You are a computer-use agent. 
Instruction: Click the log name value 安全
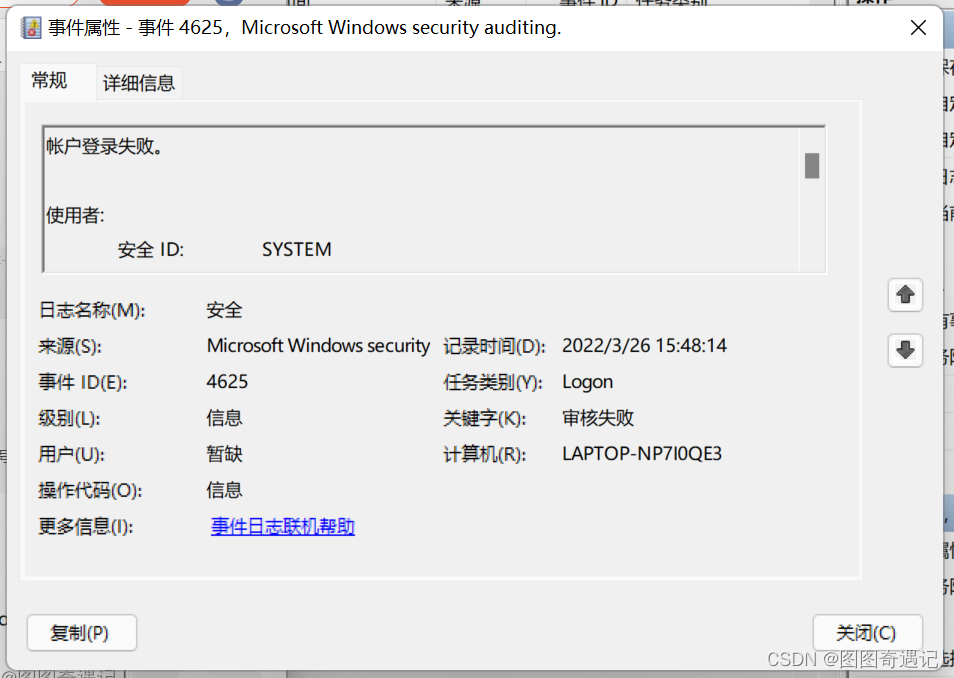[x=225, y=310]
